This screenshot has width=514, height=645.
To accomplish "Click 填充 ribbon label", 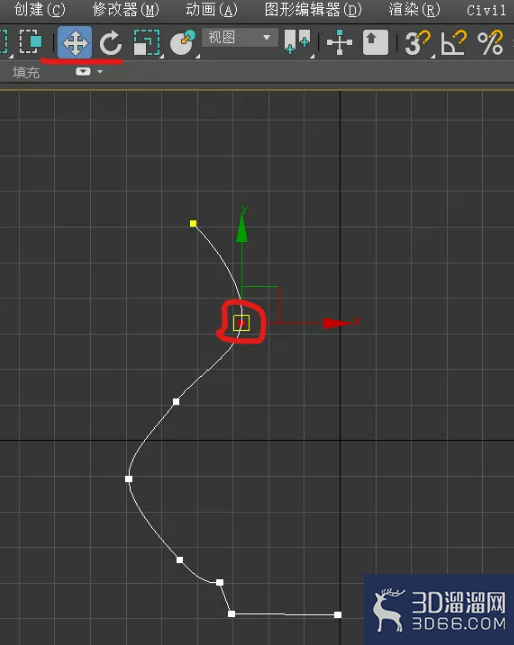I will [x=26, y=72].
